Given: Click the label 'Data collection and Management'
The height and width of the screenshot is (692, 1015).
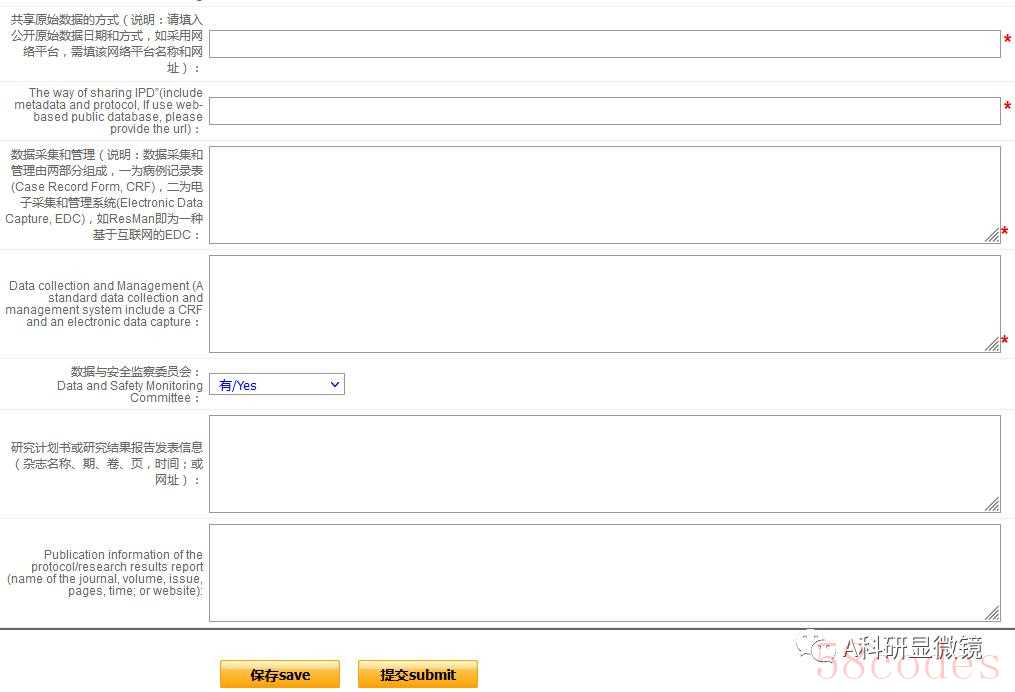Looking at the screenshot, I should point(104,304).
